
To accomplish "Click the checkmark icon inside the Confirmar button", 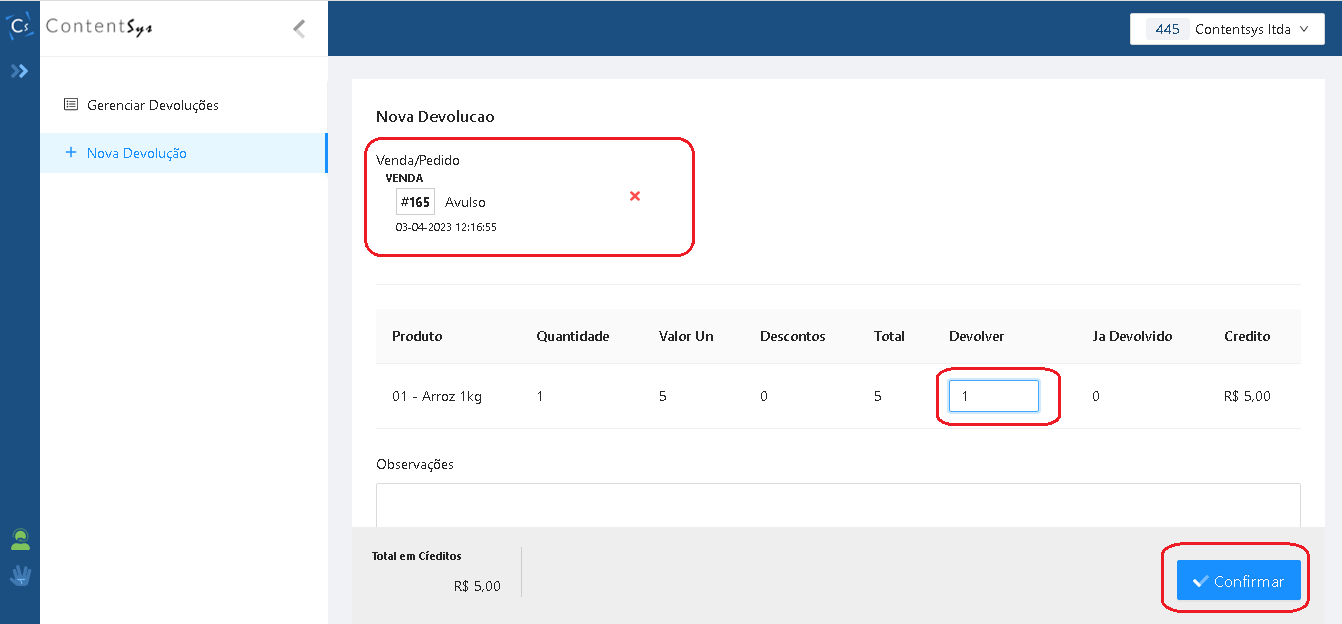I will click(1200, 581).
